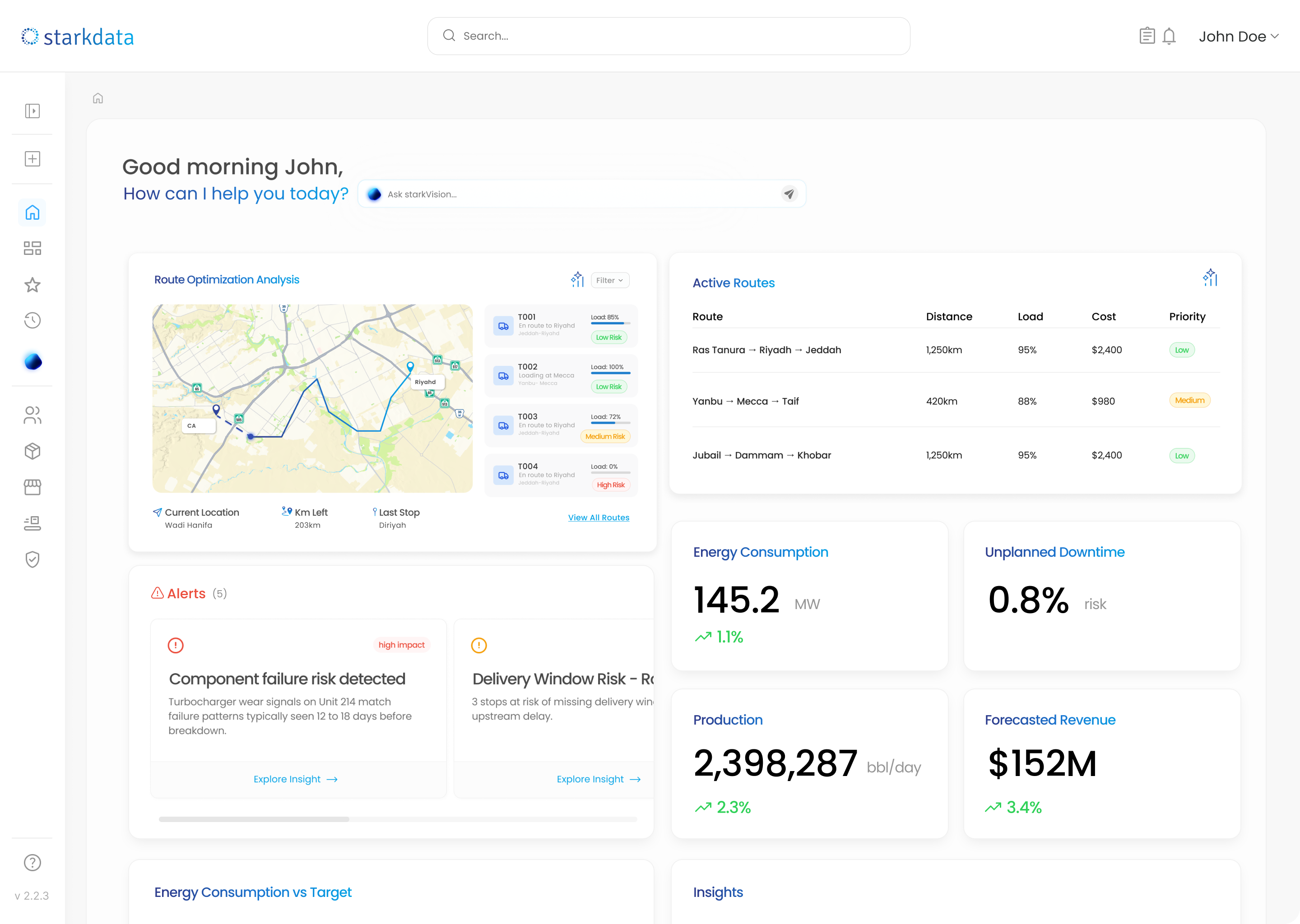This screenshot has height=924, width=1300.
Task: Click Explore Insight for component failure alert
Action: pos(295,779)
